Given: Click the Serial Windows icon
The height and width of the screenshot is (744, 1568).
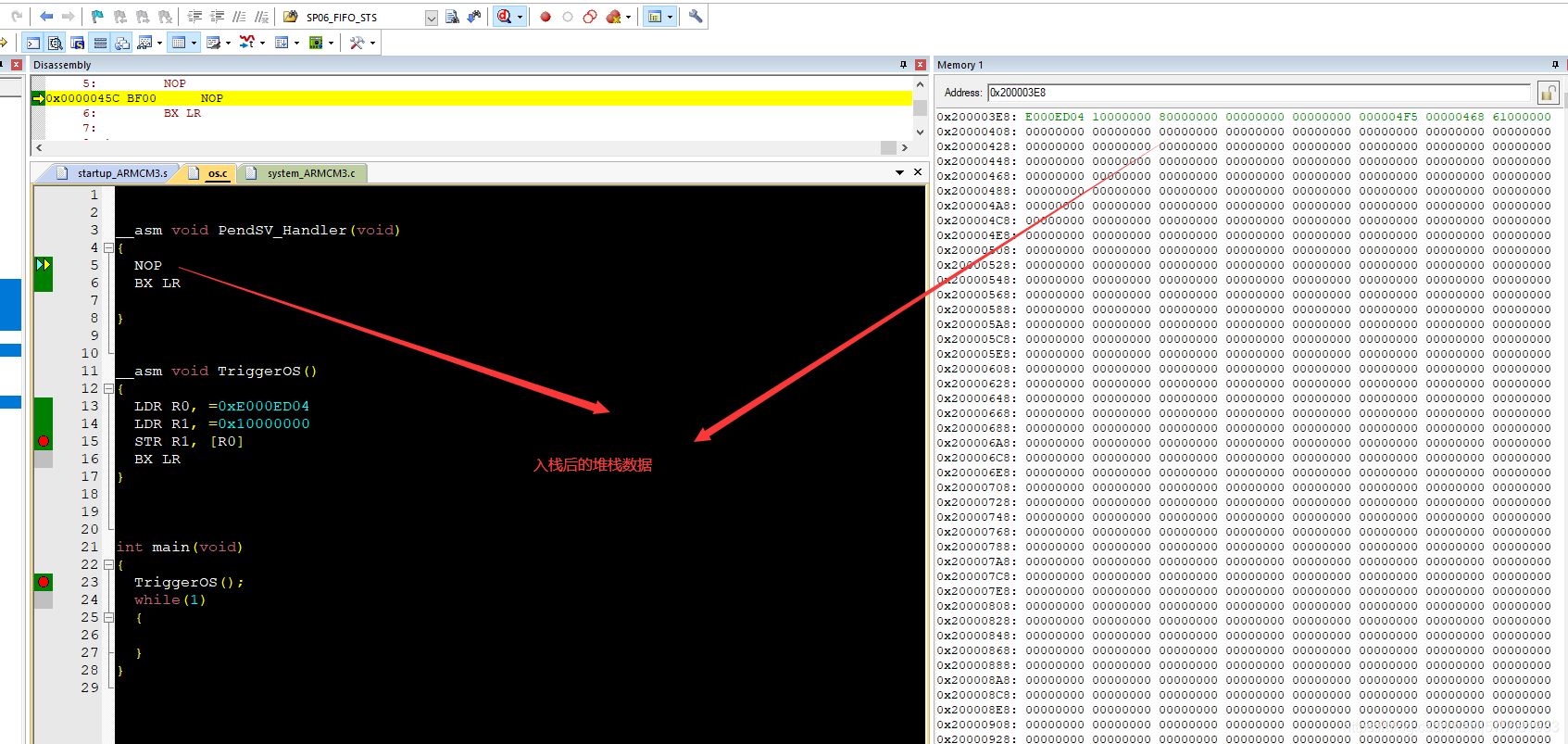Looking at the screenshot, I should coord(213,43).
